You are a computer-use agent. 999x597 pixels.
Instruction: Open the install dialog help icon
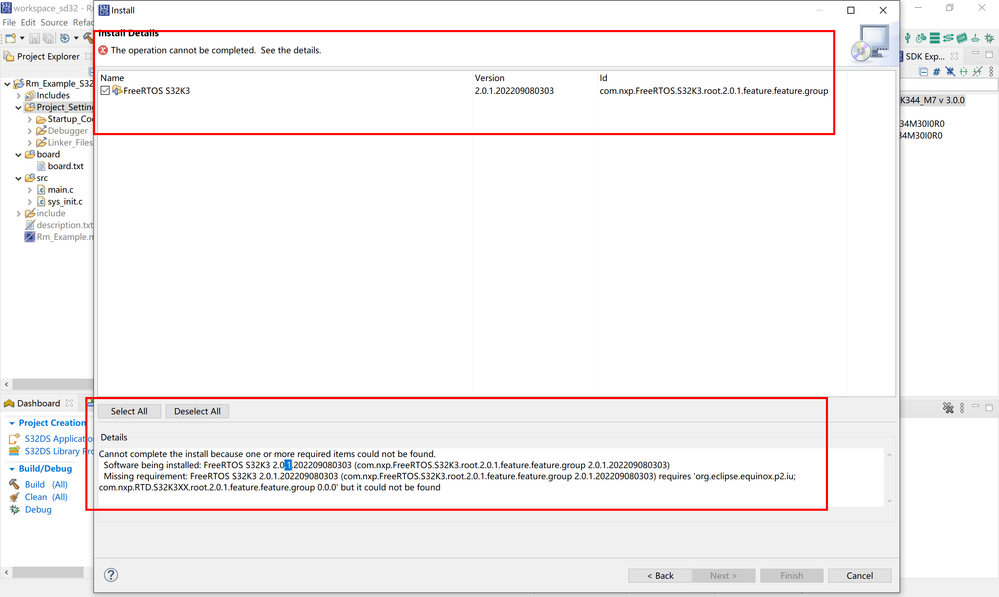coord(111,575)
